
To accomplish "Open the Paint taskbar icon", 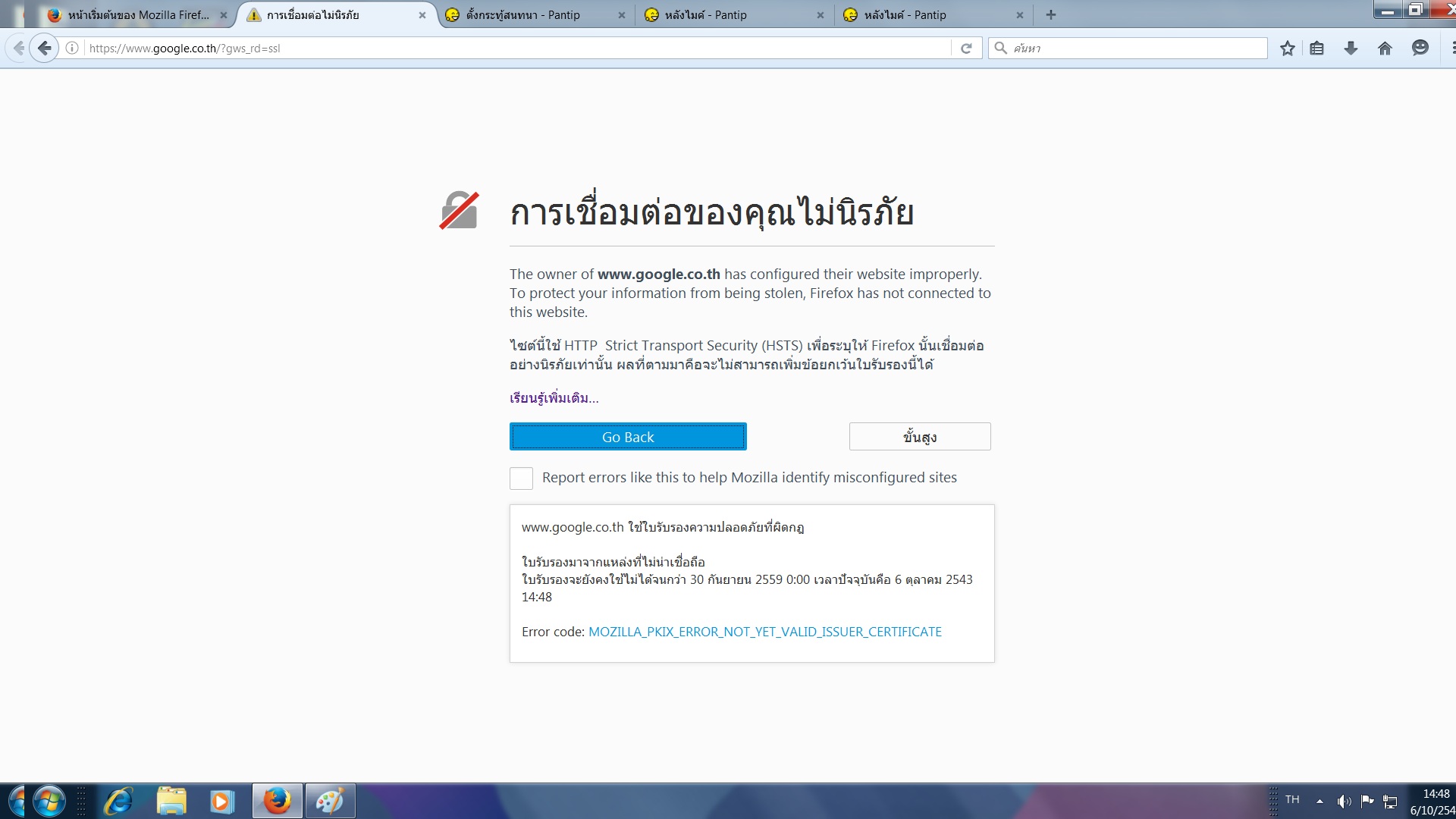I will click(330, 801).
